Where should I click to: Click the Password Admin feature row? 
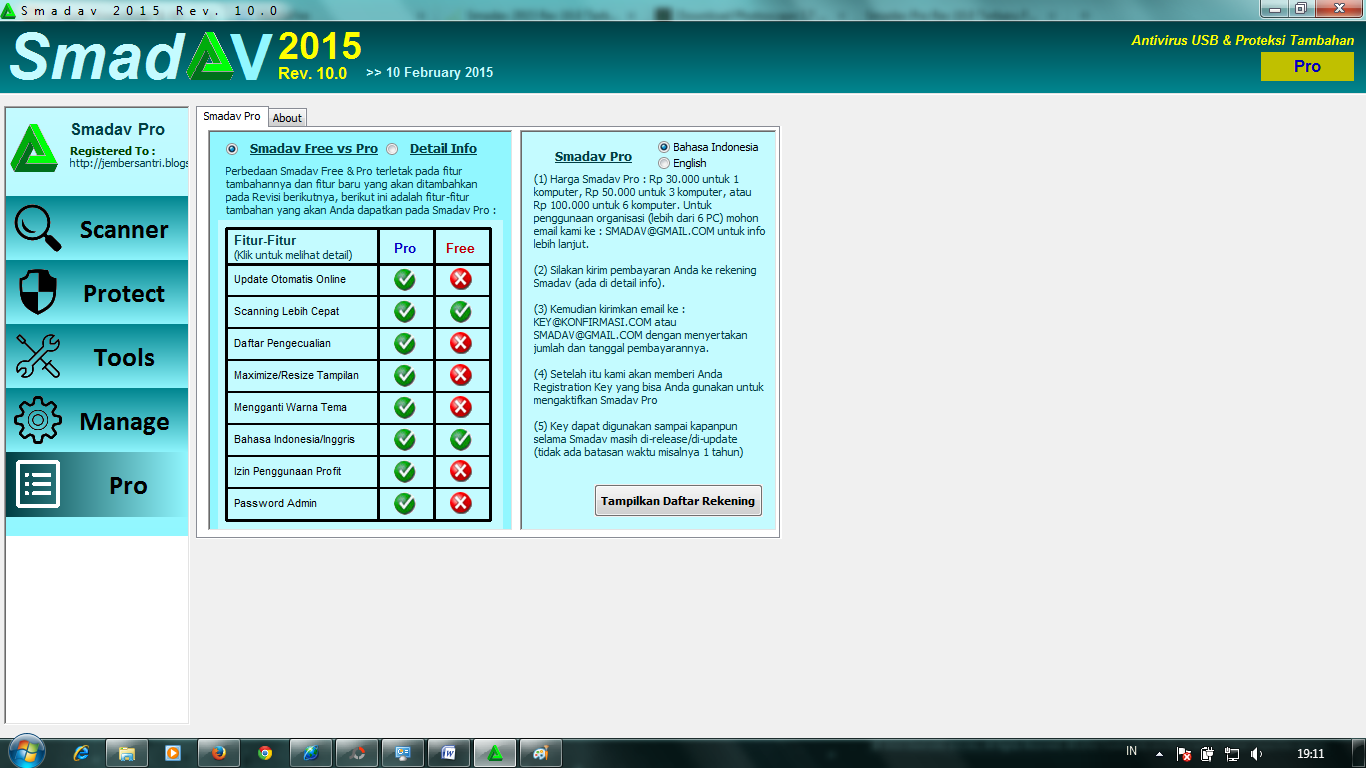click(x=302, y=503)
